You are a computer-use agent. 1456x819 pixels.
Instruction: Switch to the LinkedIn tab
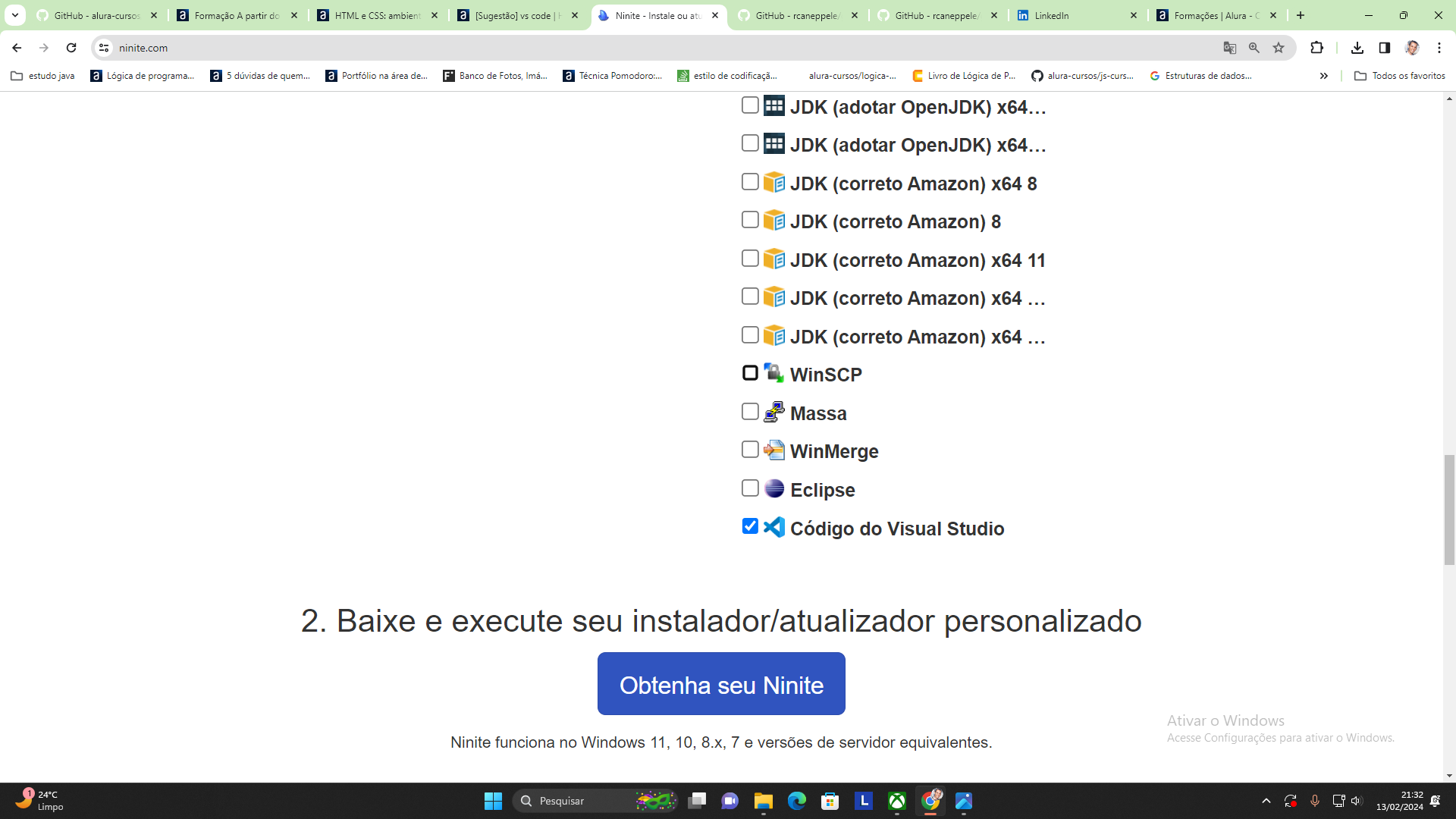click(1078, 15)
